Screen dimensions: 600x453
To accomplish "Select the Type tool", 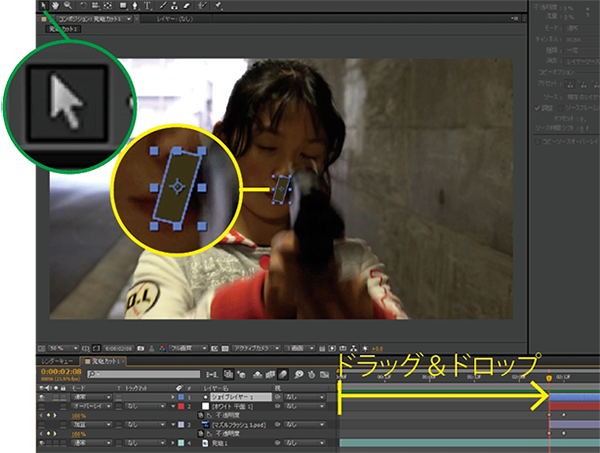I will (147, 5).
